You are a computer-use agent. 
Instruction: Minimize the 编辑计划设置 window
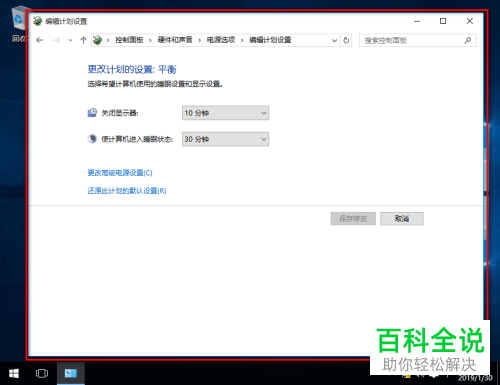417,21
